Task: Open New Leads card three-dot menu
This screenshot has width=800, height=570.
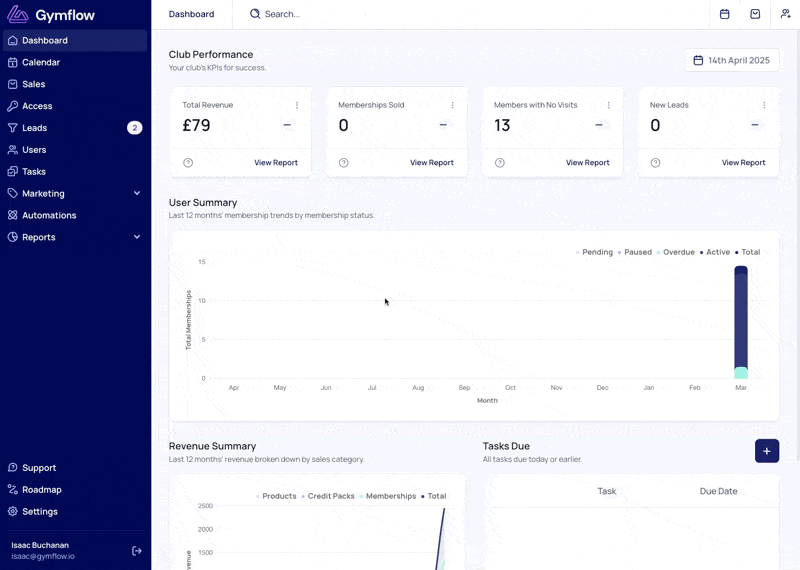Action: (764, 105)
